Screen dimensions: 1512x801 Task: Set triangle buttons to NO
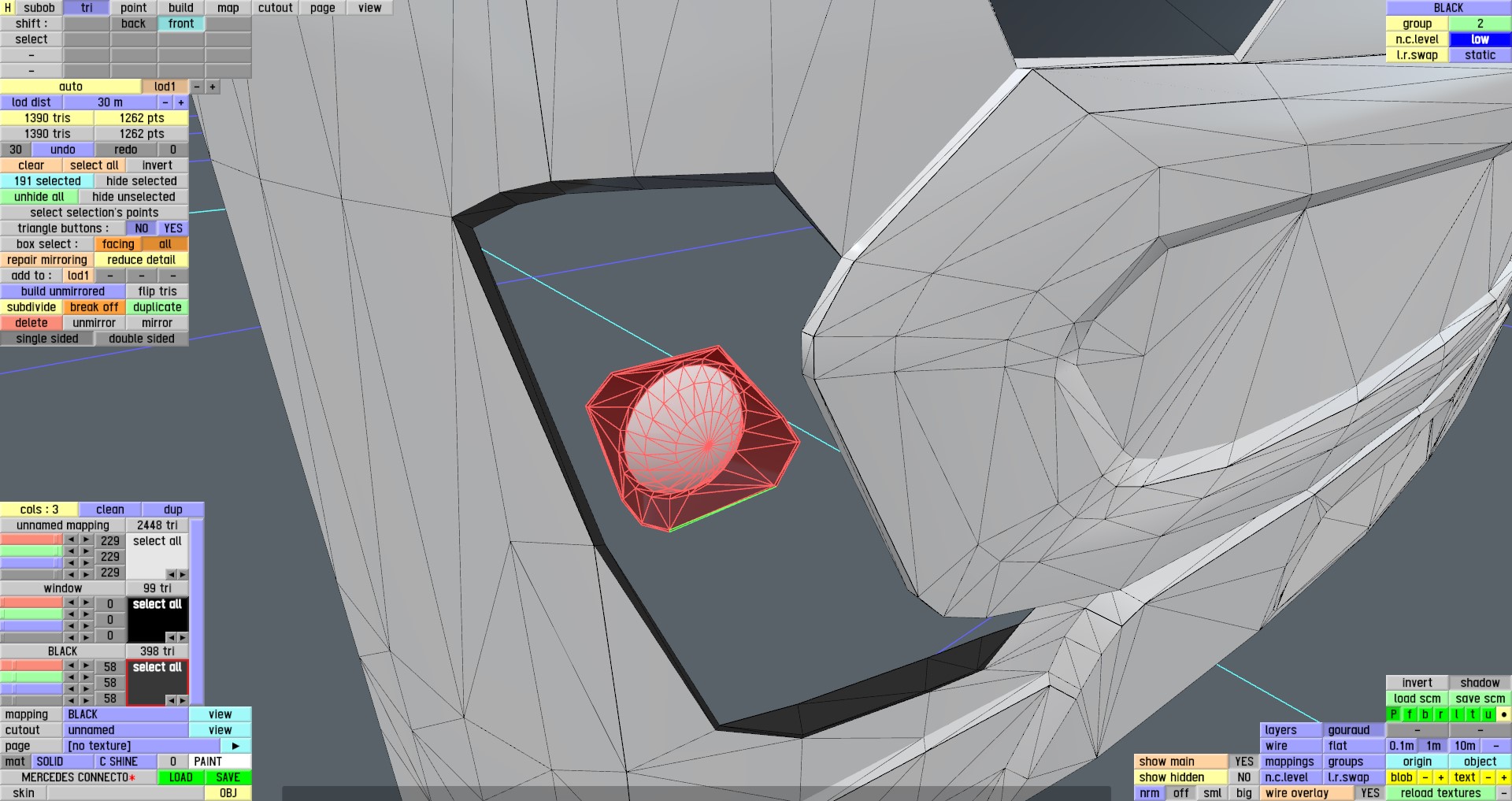[x=142, y=228]
